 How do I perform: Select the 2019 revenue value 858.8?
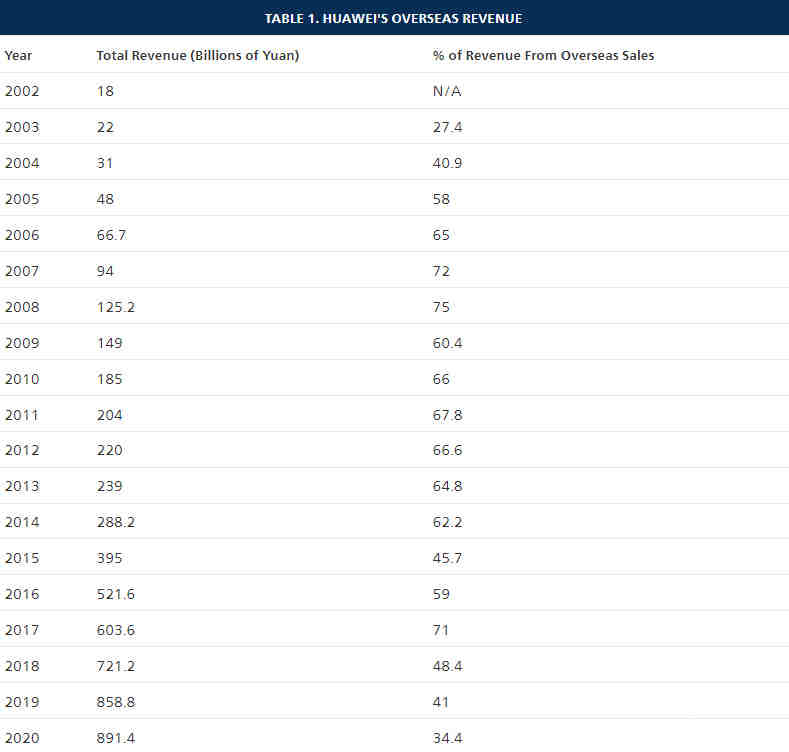tap(116, 702)
